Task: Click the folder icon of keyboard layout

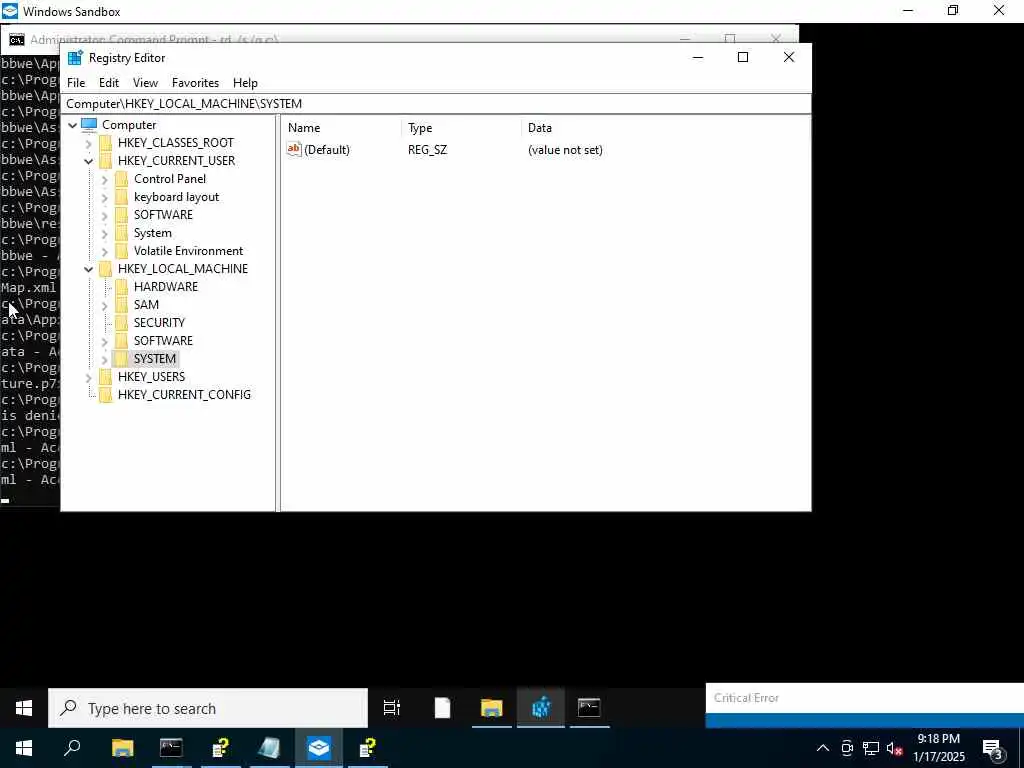Action: click(121, 197)
